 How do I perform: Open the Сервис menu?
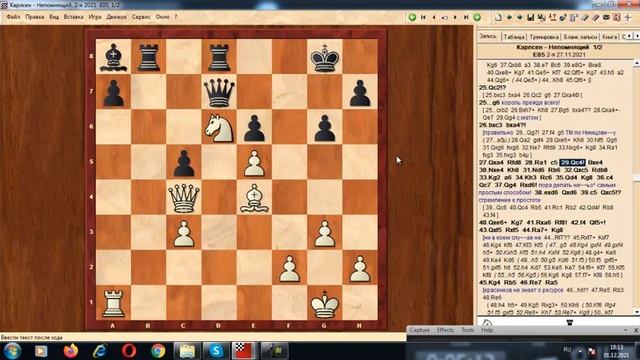click(141, 17)
